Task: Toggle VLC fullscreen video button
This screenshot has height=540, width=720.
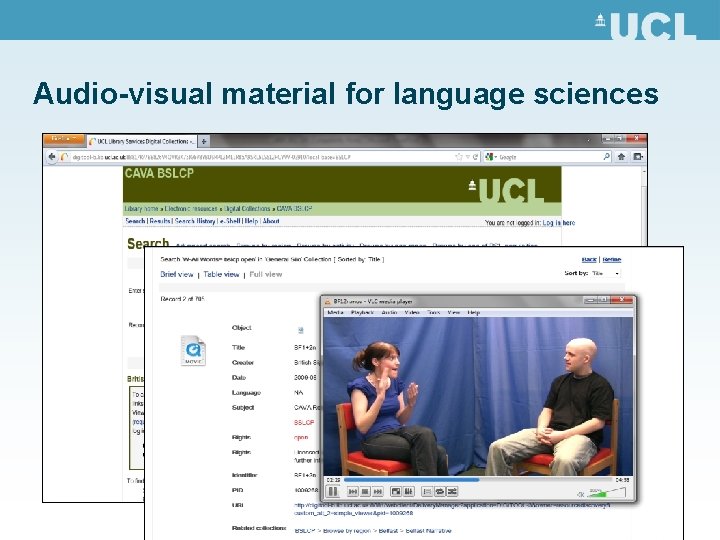Action: (x=395, y=492)
